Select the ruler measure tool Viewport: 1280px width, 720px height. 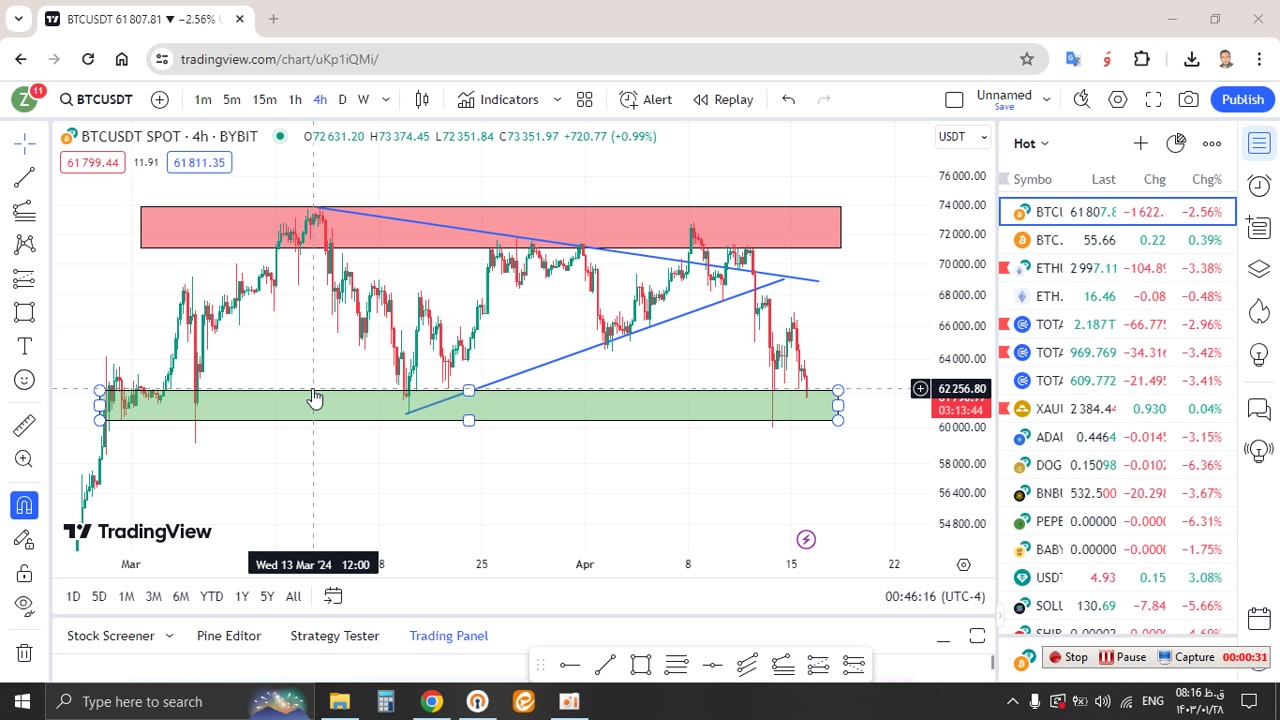(25, 425)
